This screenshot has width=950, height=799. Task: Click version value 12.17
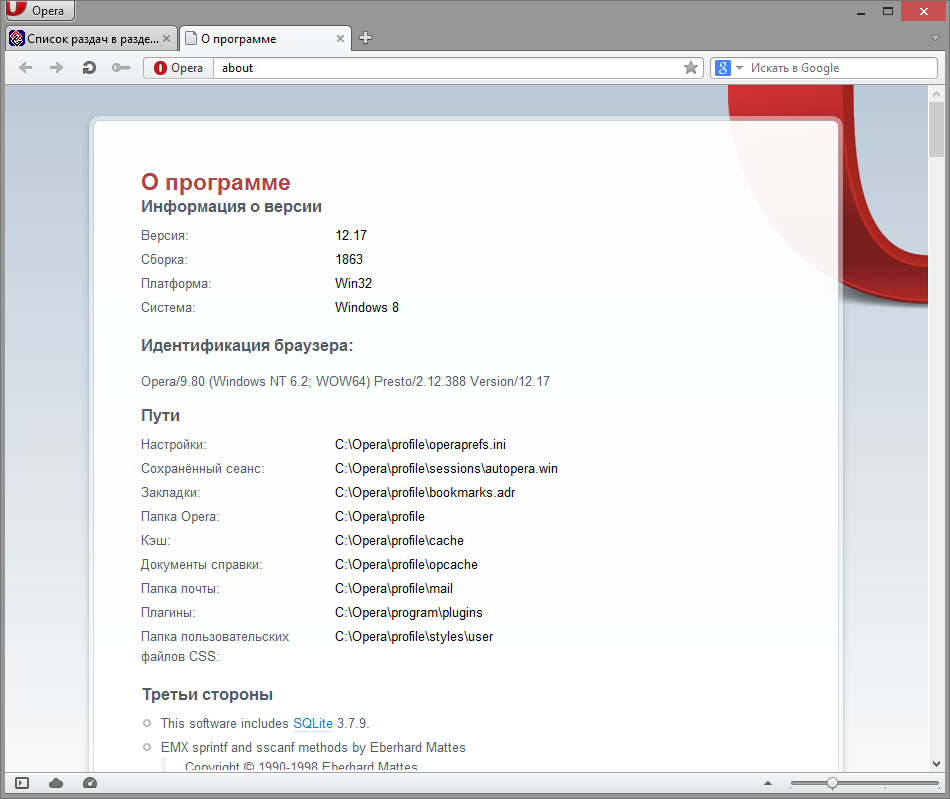point(351,235)
